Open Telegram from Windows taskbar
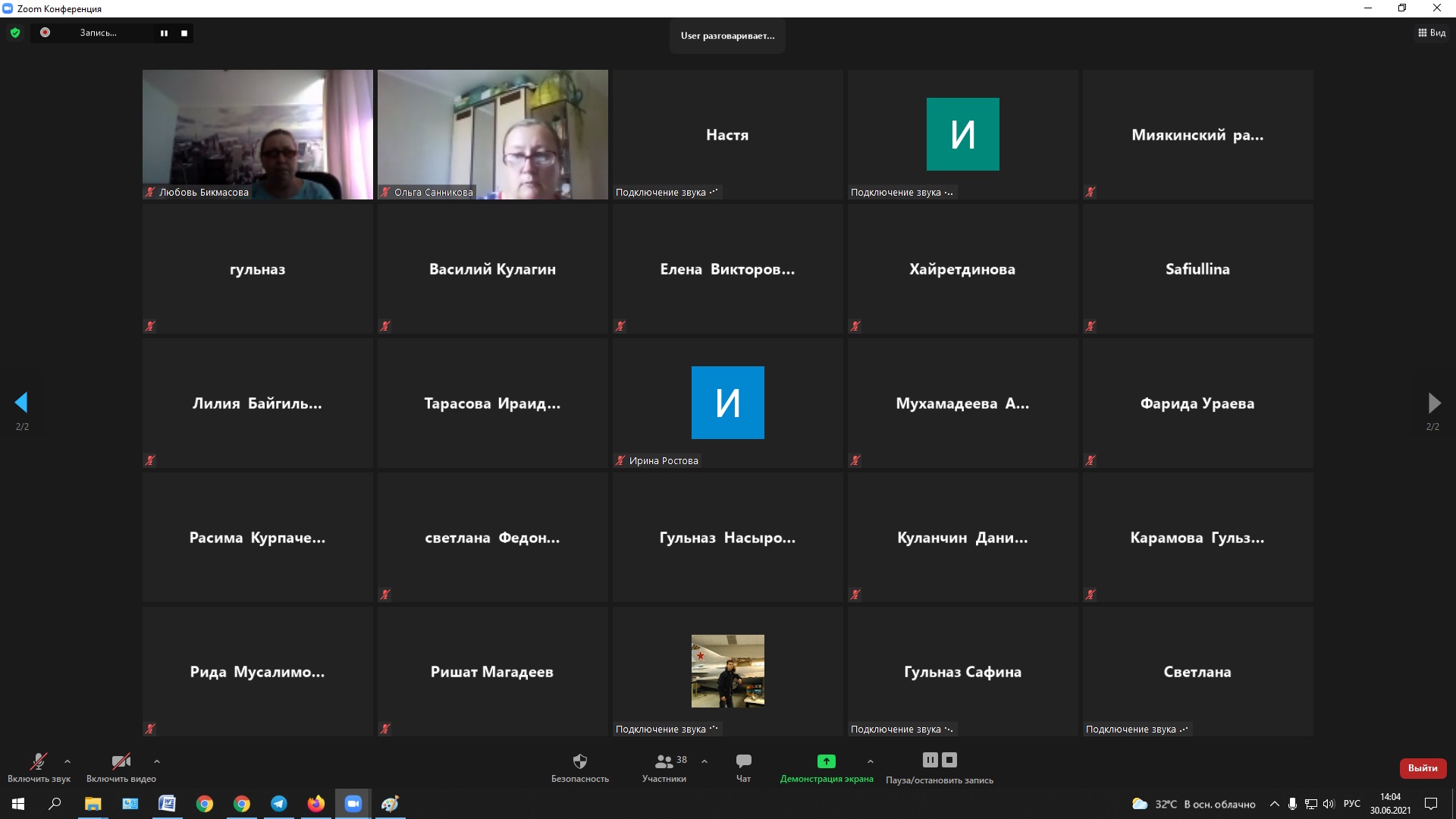Image resolution: width=1456 pixels, height=819 pixels. [x=279, y=804]
